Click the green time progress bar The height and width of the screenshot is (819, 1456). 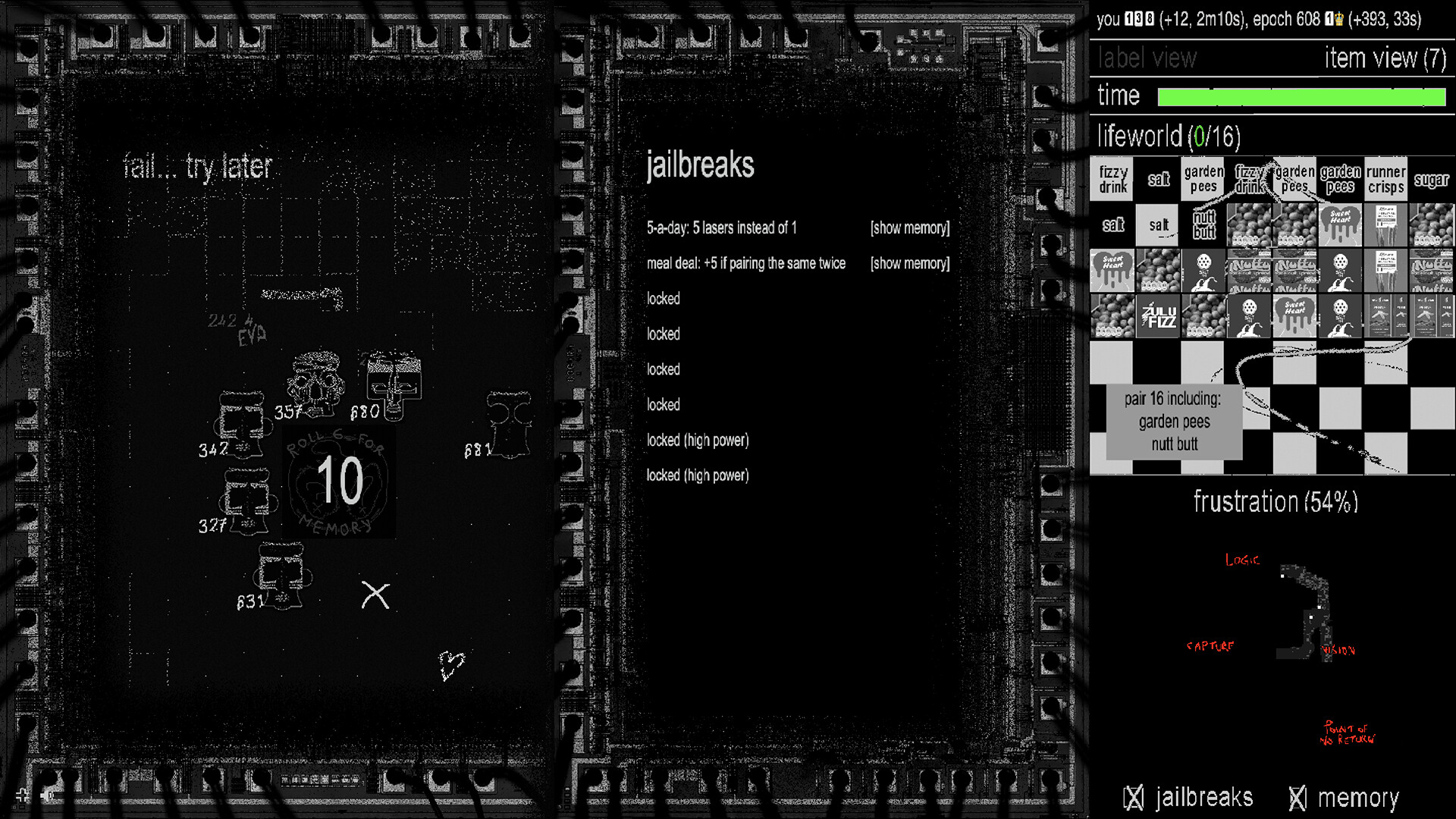(1301, 96)
